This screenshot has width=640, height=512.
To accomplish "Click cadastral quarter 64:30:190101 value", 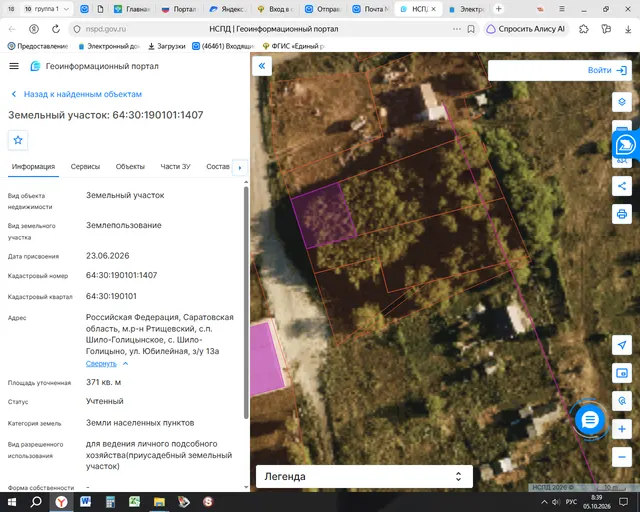I will (x=111, y=296).
